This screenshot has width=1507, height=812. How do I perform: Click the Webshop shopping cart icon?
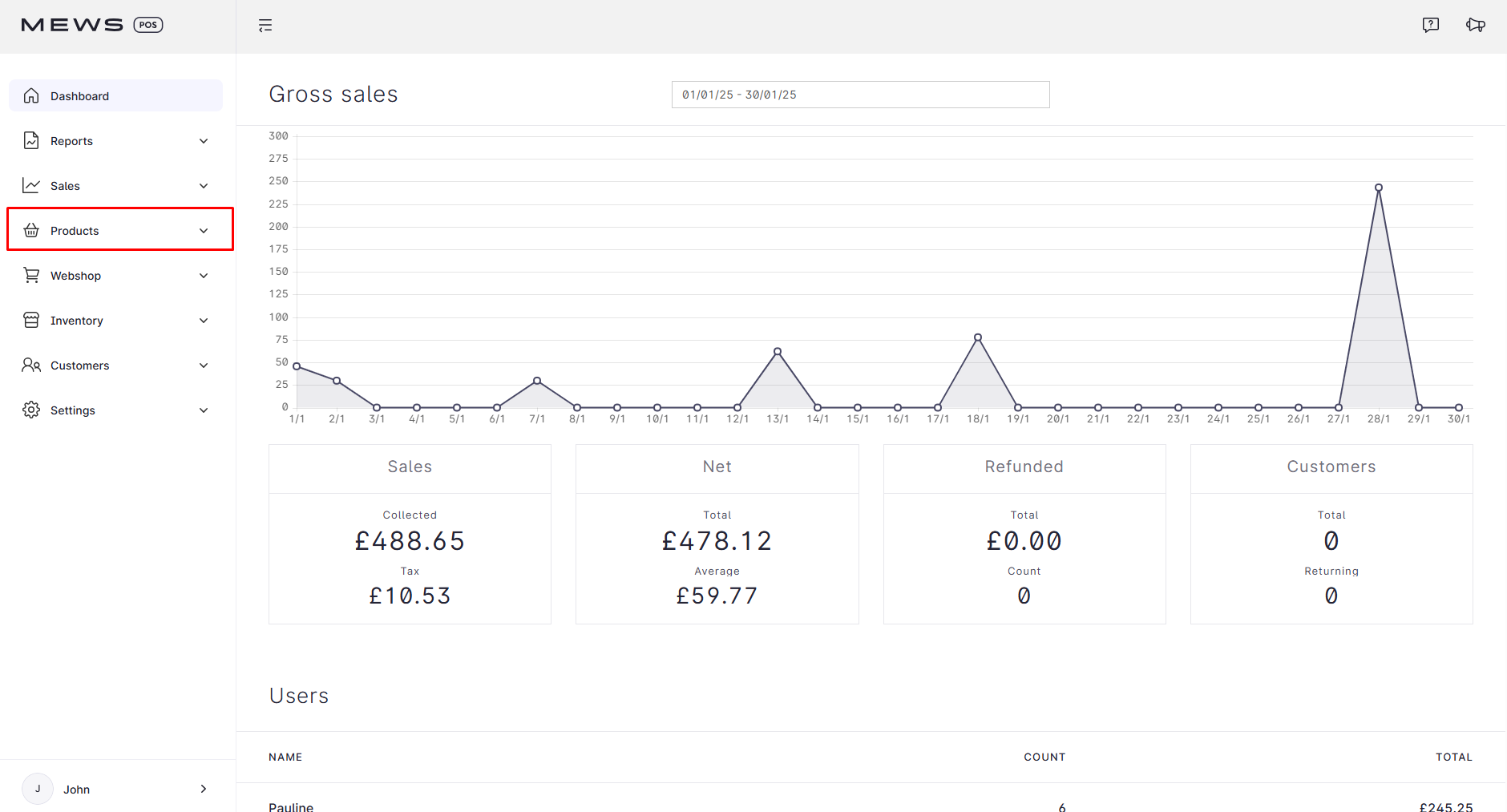pos(30,275)
